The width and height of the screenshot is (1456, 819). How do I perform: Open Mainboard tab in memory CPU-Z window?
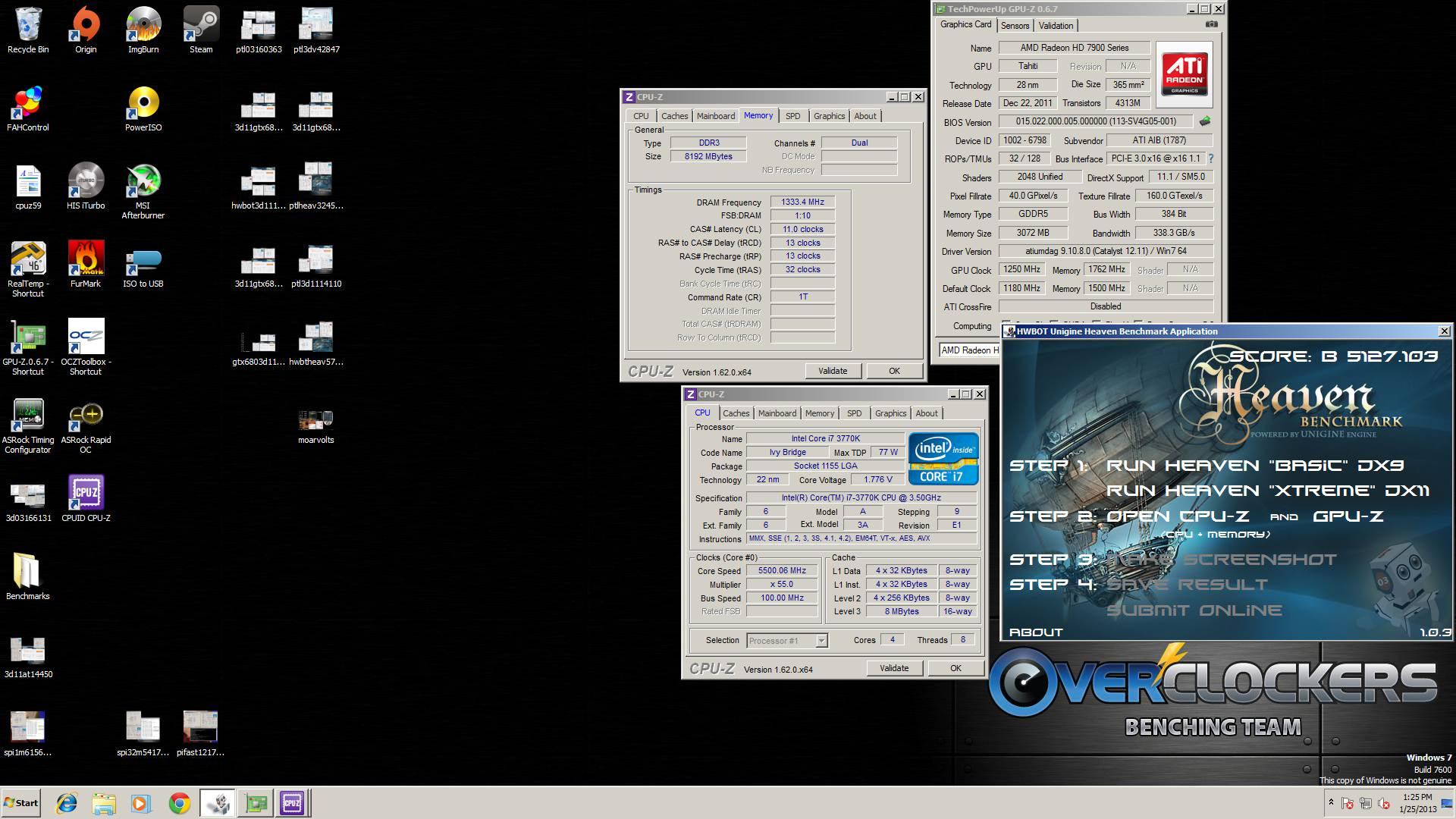pyautogui.click(x=716, y=116)
